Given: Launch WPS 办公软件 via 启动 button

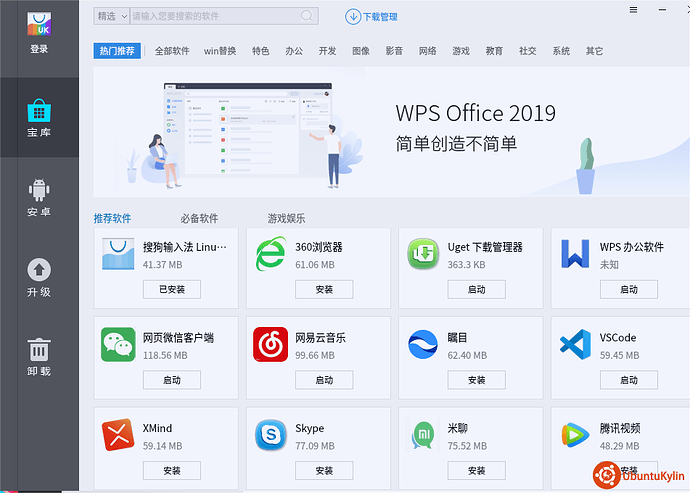Looking at the screenshot, I should [x=629, y=289].
